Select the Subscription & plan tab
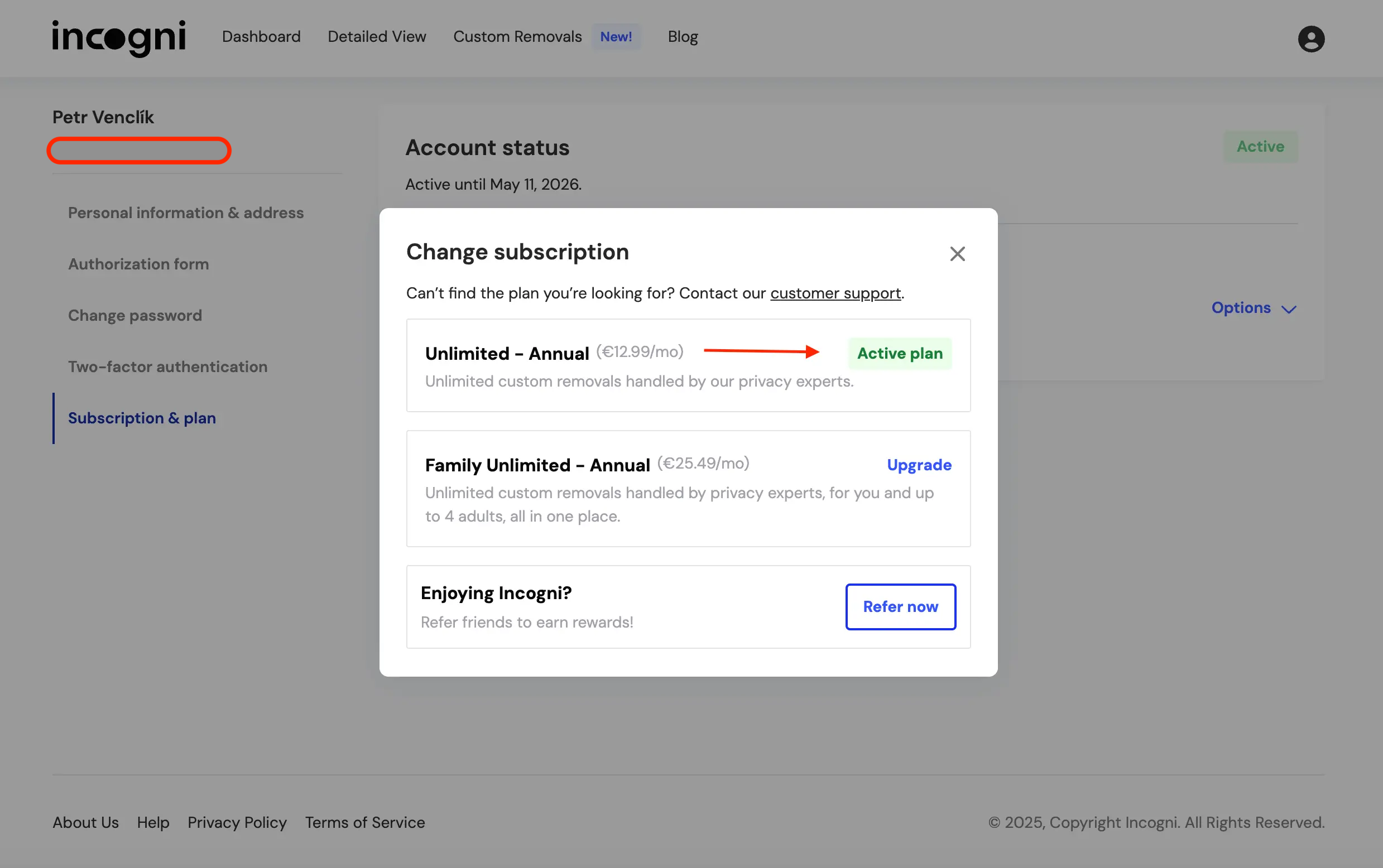Screen dimensions: 1383x868 pyautogui.click(x=142, y=418)
